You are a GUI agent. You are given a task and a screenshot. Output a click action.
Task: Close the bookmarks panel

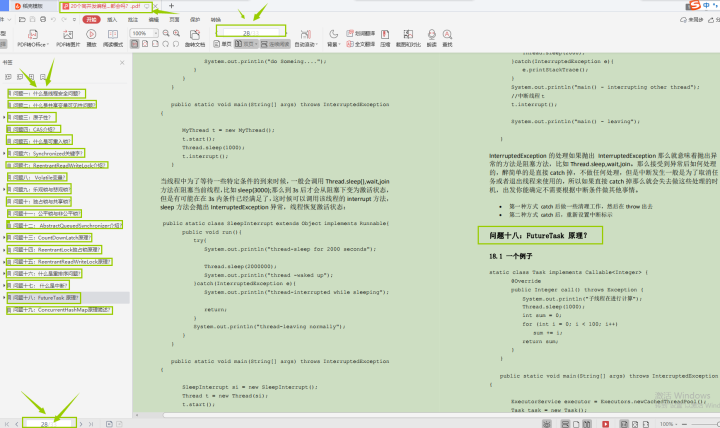click(x=122, y=62)
